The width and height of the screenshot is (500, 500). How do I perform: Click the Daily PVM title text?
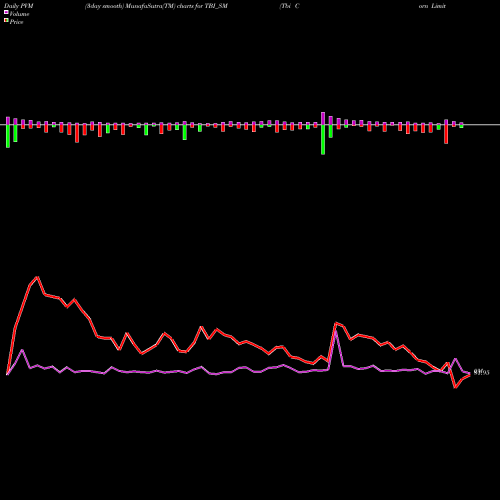coord(18,6)
